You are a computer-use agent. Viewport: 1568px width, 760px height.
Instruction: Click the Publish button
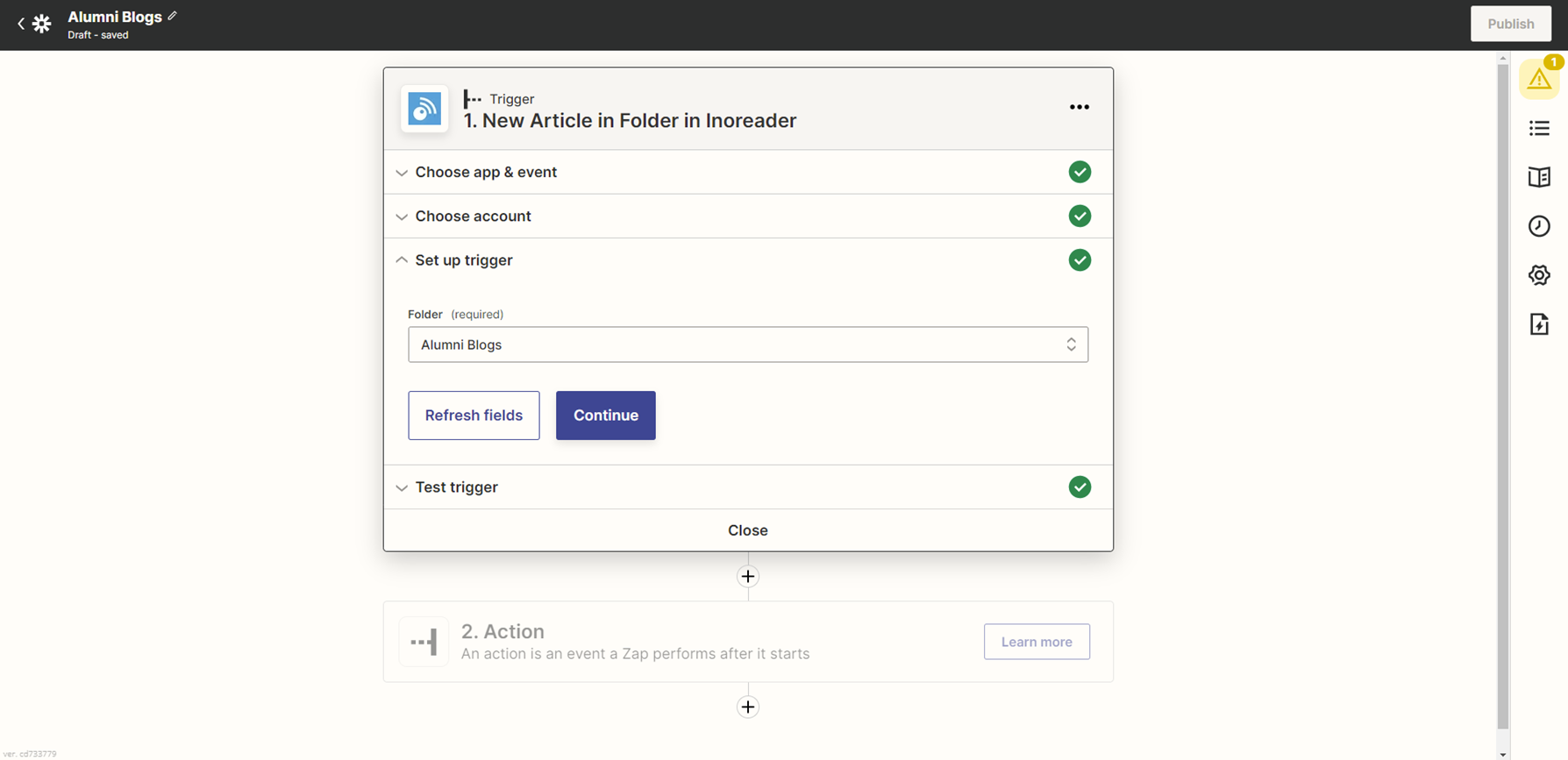pyautogui.click(x=1511, y=24)
